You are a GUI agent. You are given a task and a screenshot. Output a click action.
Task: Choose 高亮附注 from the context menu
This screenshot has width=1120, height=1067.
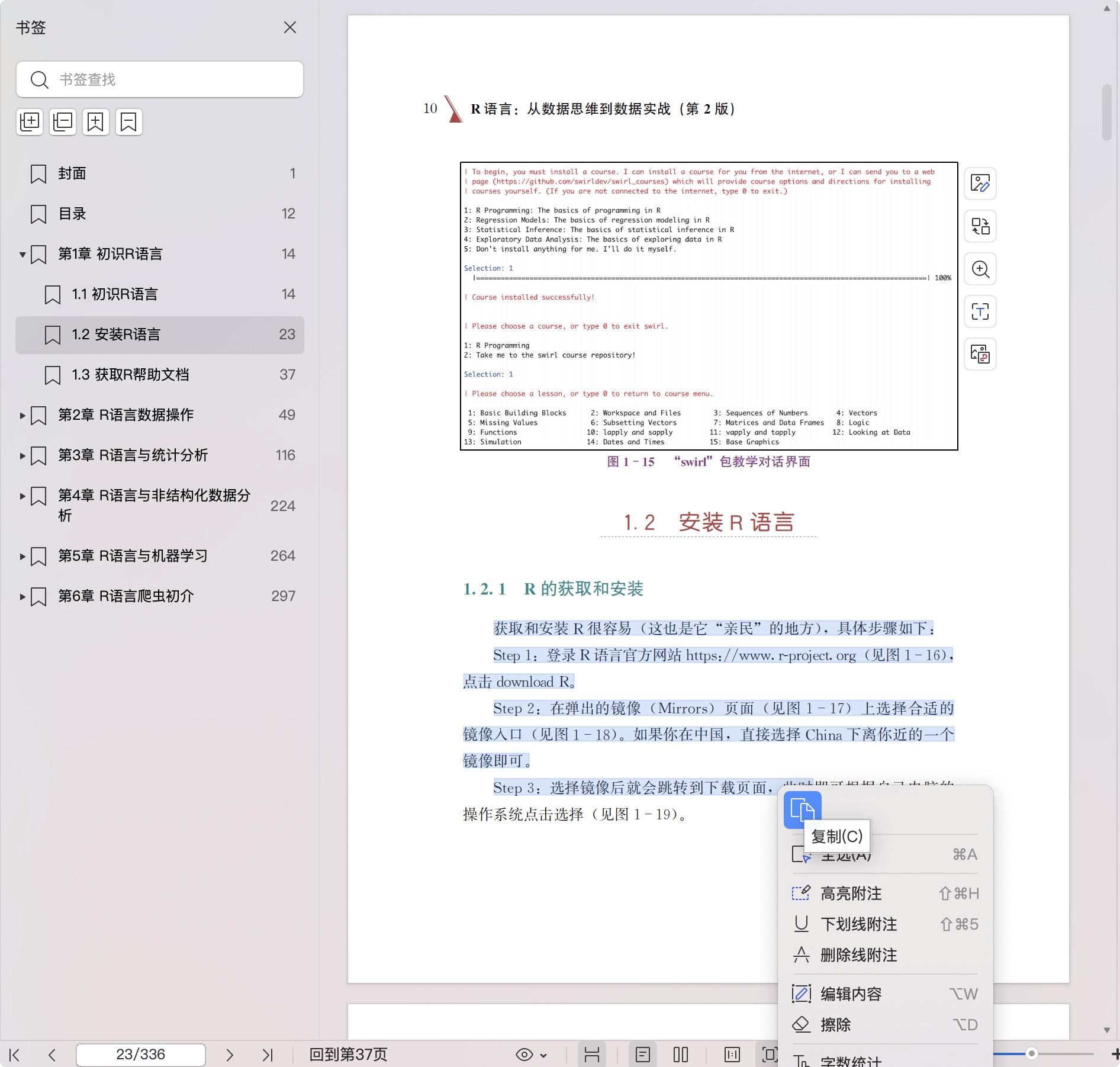pyautogui.click(x=851, y=894)
